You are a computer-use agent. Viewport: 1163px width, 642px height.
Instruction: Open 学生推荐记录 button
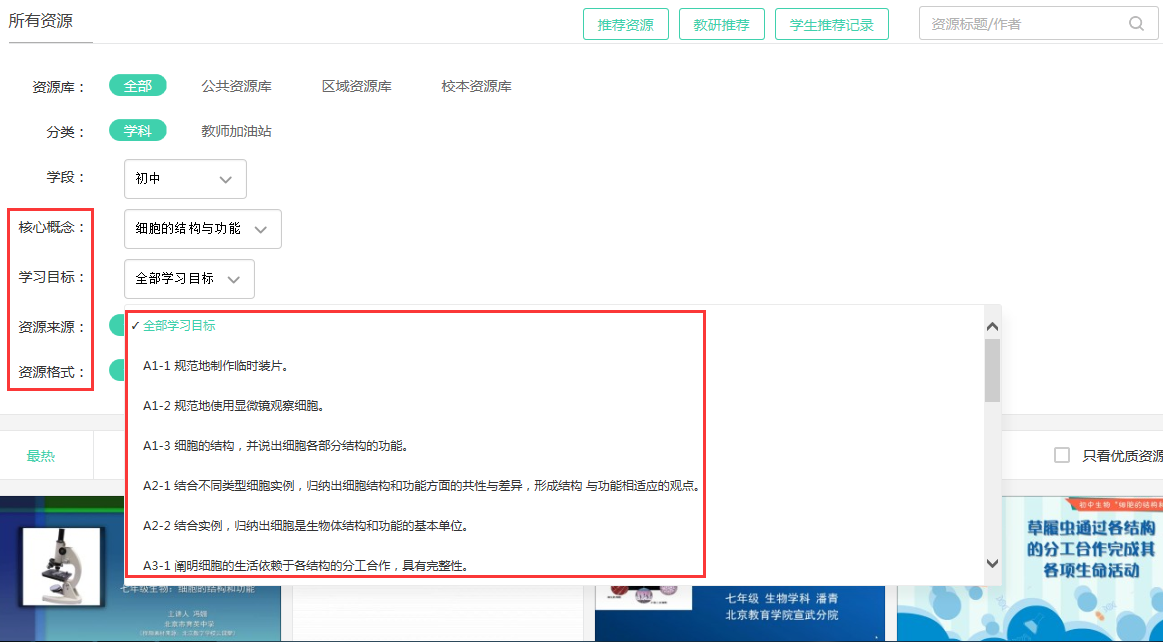coord(831,25)
